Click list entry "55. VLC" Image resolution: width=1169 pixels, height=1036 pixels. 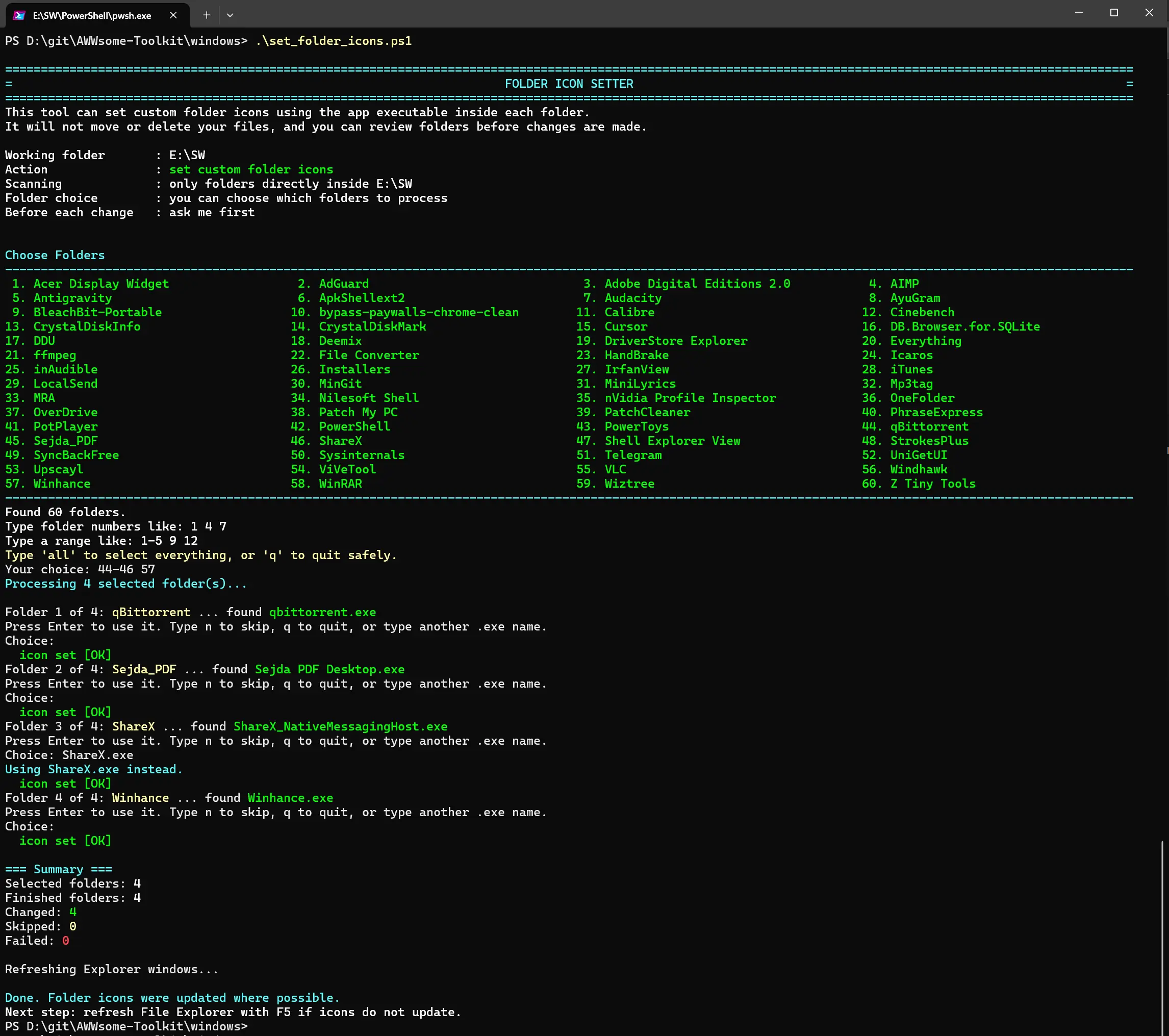click(x=601, y=470)
